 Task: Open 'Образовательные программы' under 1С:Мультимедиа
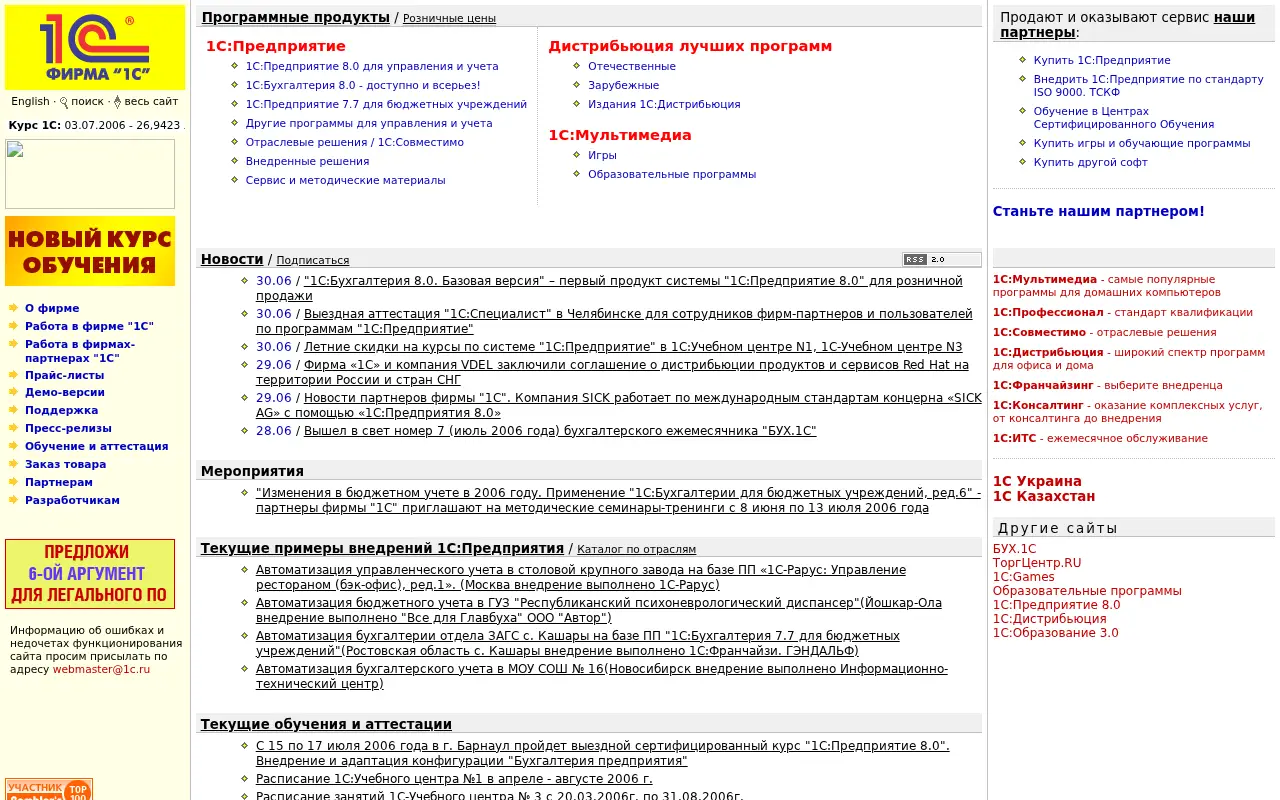click(672, 174)
